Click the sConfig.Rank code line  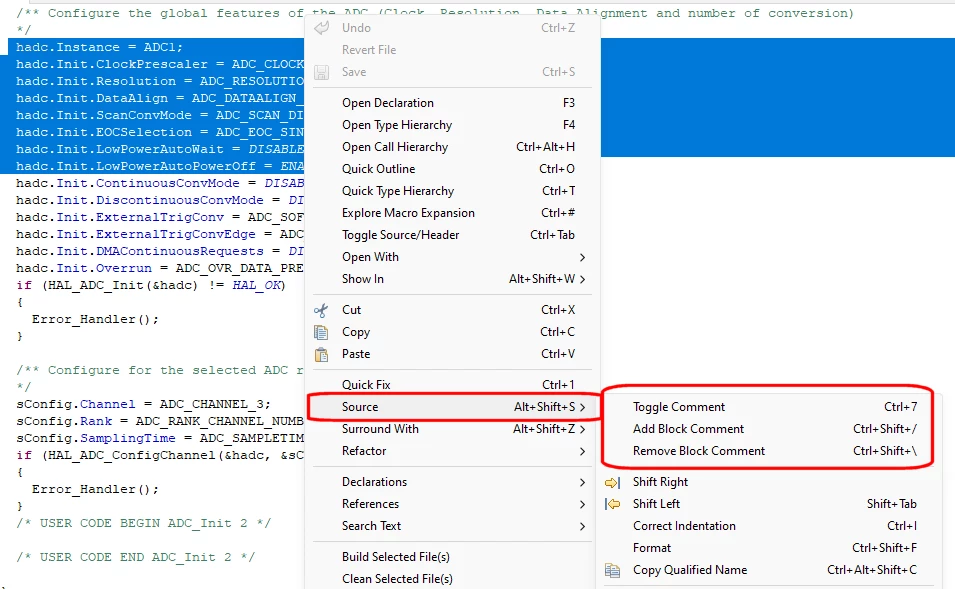(160, 421)
